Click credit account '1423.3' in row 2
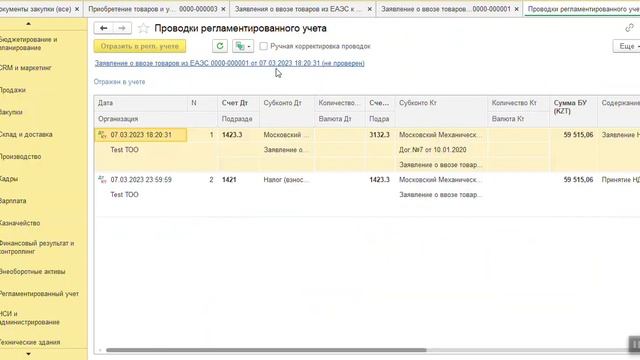This screenshot has width=640, height=360. tap(379, 180)
